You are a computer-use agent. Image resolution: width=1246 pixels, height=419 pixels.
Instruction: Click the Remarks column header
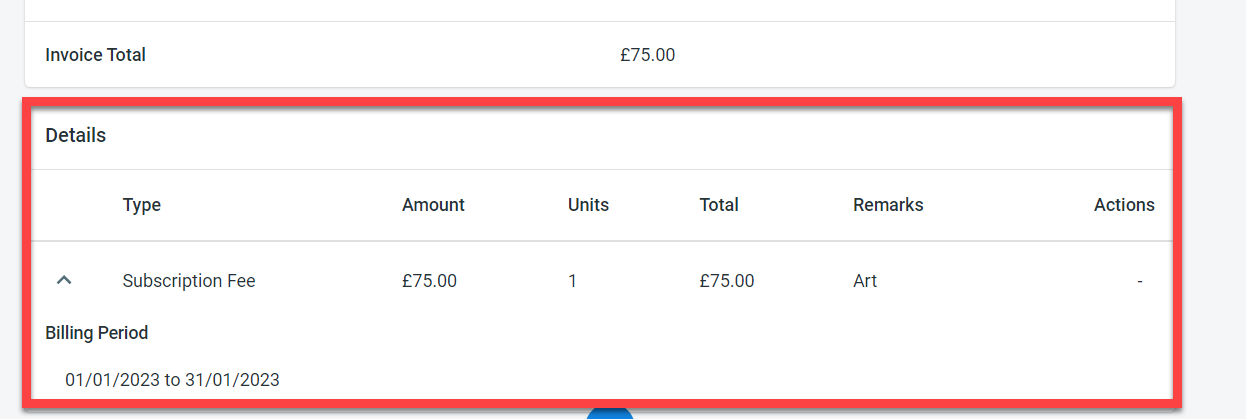888,205
